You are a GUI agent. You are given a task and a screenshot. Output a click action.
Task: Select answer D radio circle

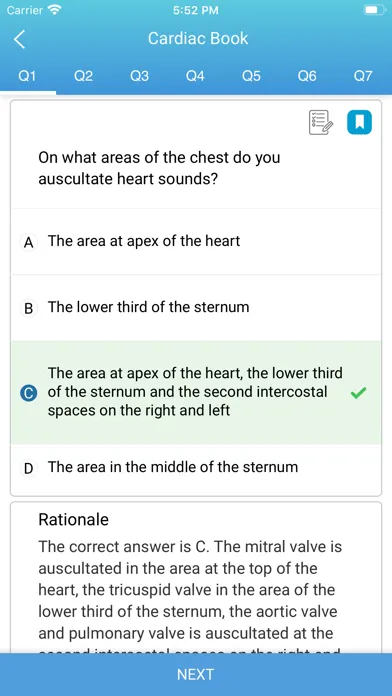28,468
